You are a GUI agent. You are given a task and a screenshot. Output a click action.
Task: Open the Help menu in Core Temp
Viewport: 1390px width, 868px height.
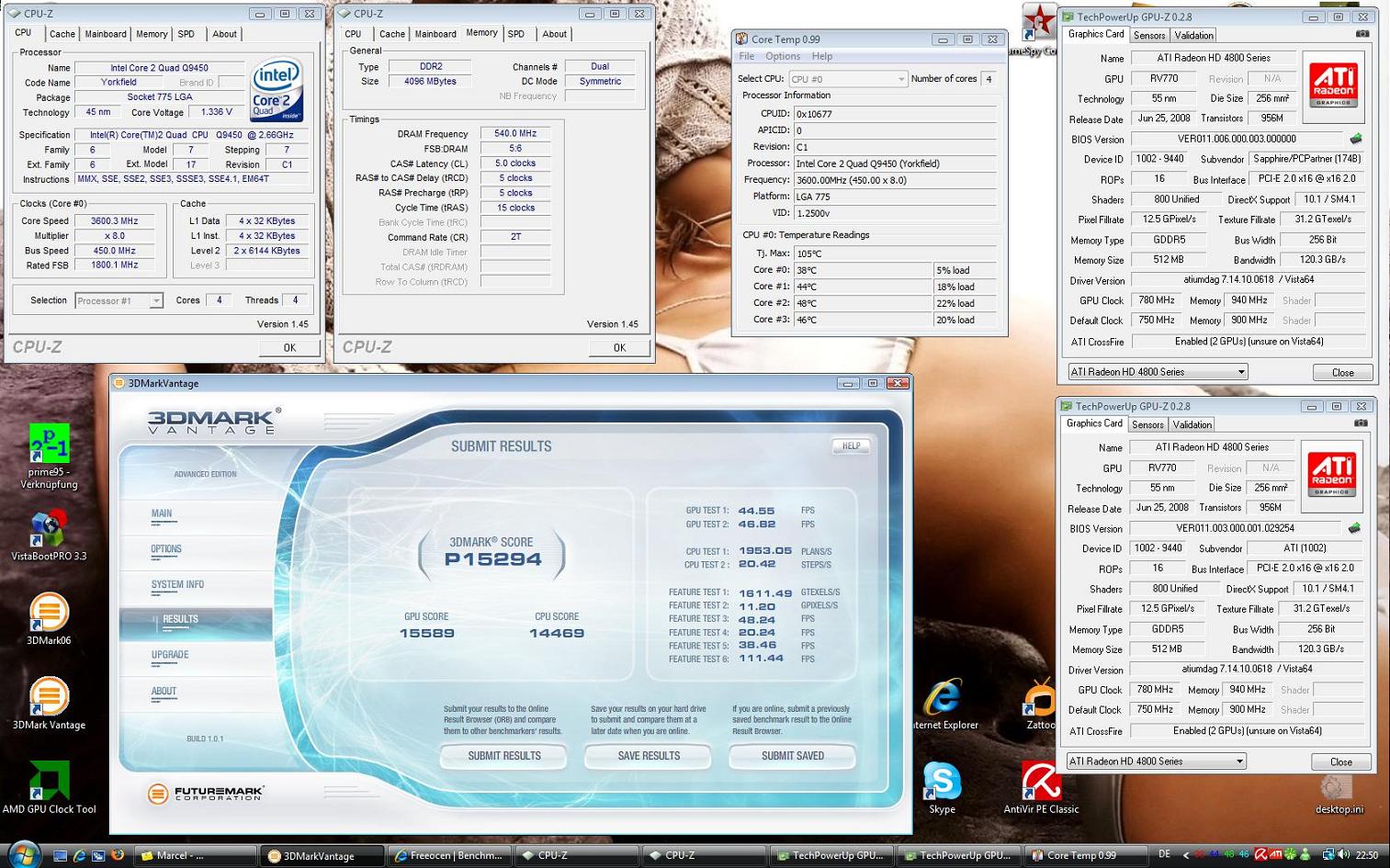coord(822,56)
